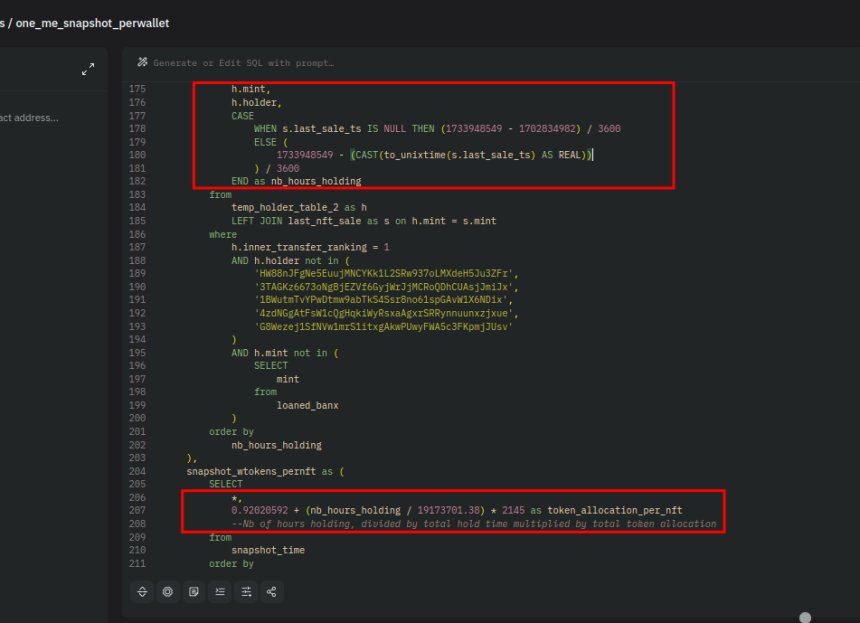The height and width of the screenshot is (623, 860).
Task: Click ') / 3600' on line 181
Action: pos(276,168)
